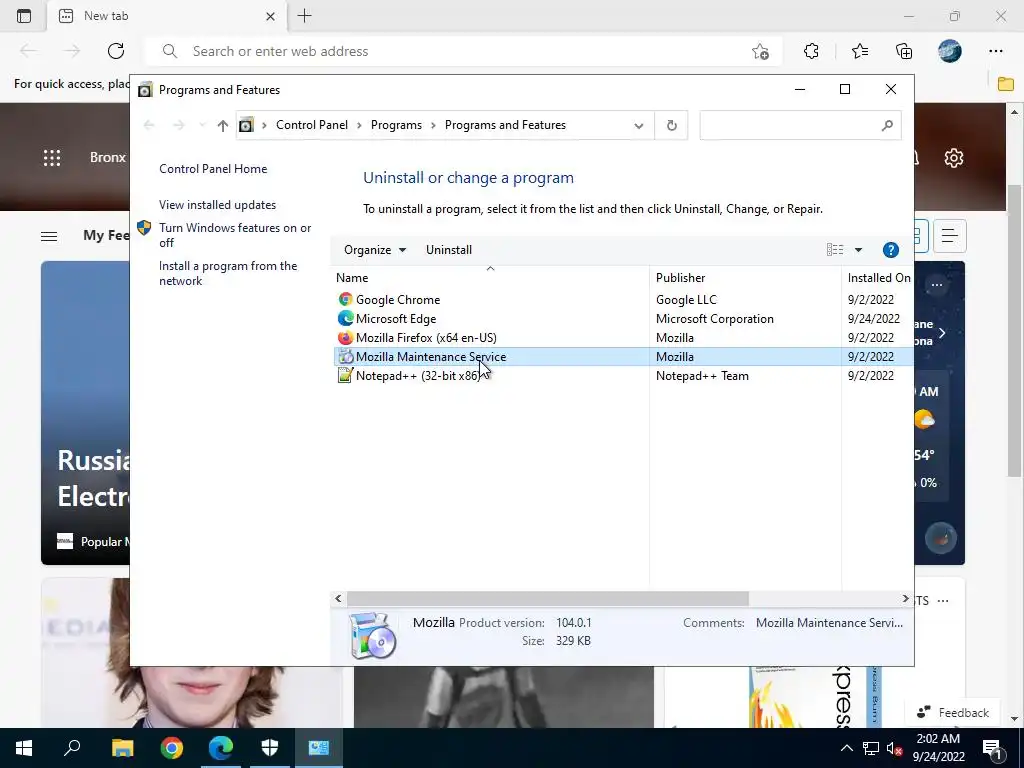Open Control Panel Home link
1024x768 pixels.
(x=213, y=169)
